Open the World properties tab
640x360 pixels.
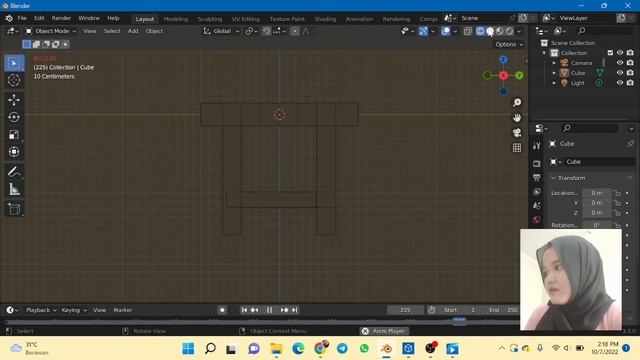(537, 220)
